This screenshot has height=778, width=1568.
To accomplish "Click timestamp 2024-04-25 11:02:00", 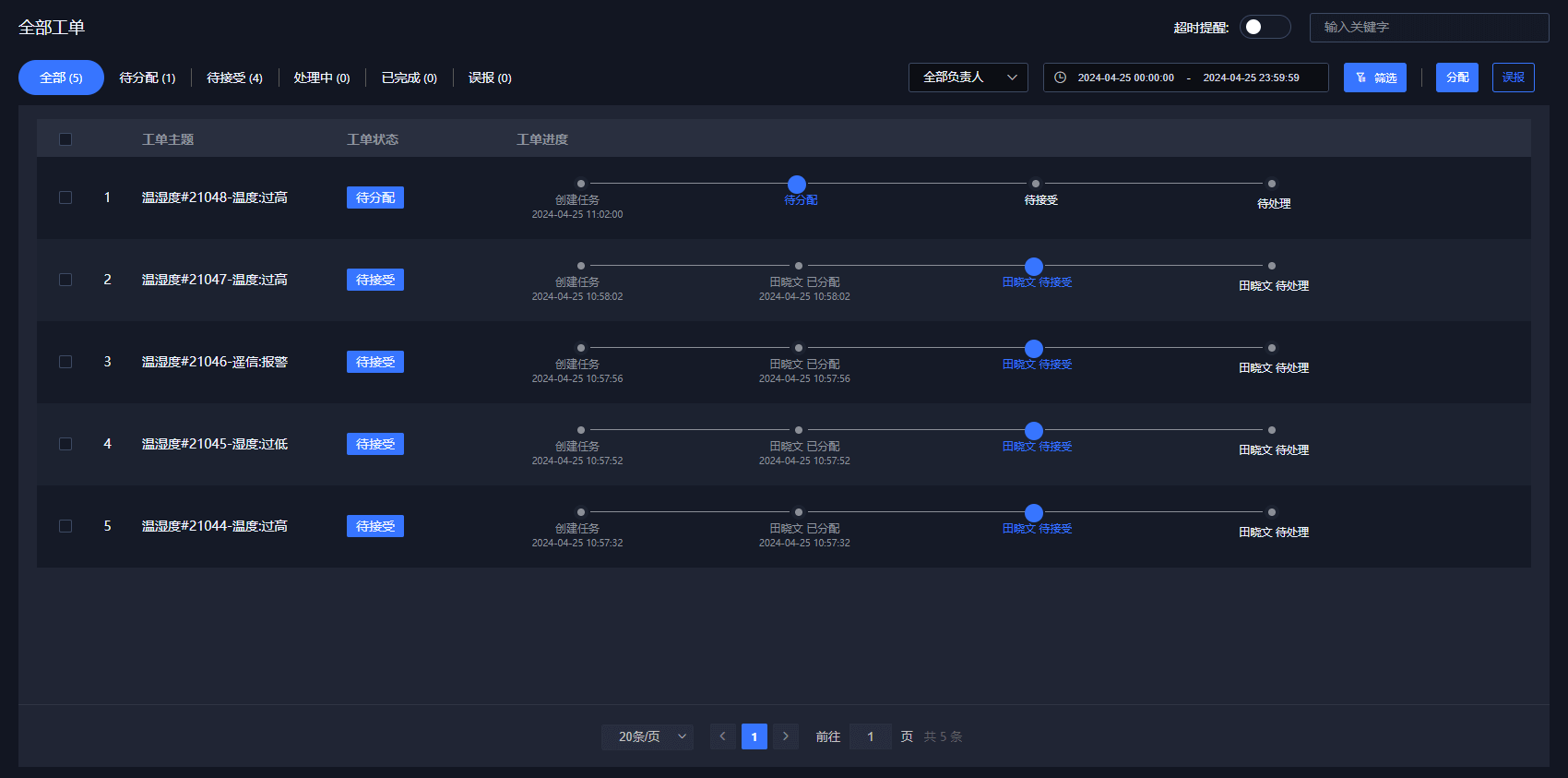I will pos(577,214).
